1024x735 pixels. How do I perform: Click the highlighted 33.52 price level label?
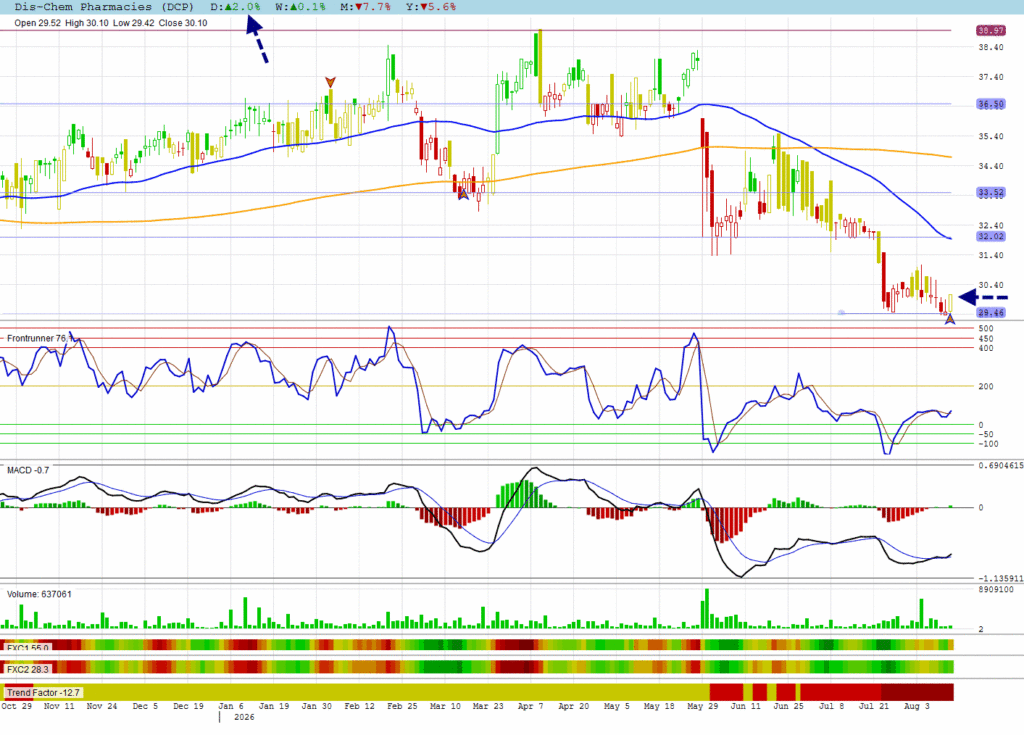pyautogui.click(x=991, y=192)
